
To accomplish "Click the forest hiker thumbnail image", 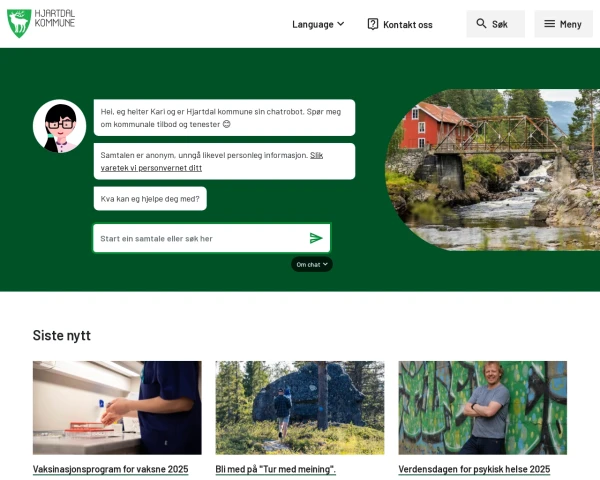I will pyautogui.click(x=300, y=408).
